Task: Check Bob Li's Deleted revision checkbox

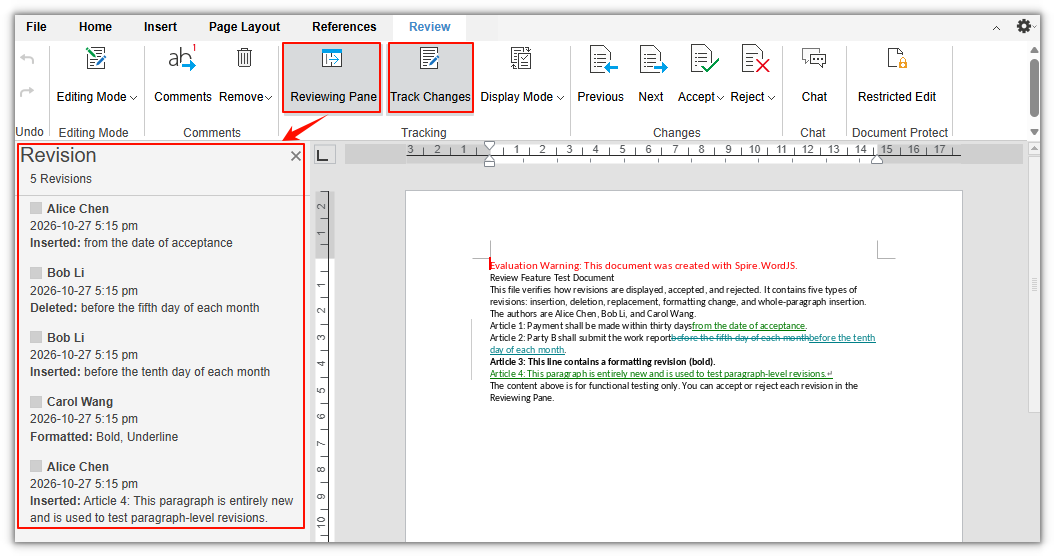Action: 36,272
